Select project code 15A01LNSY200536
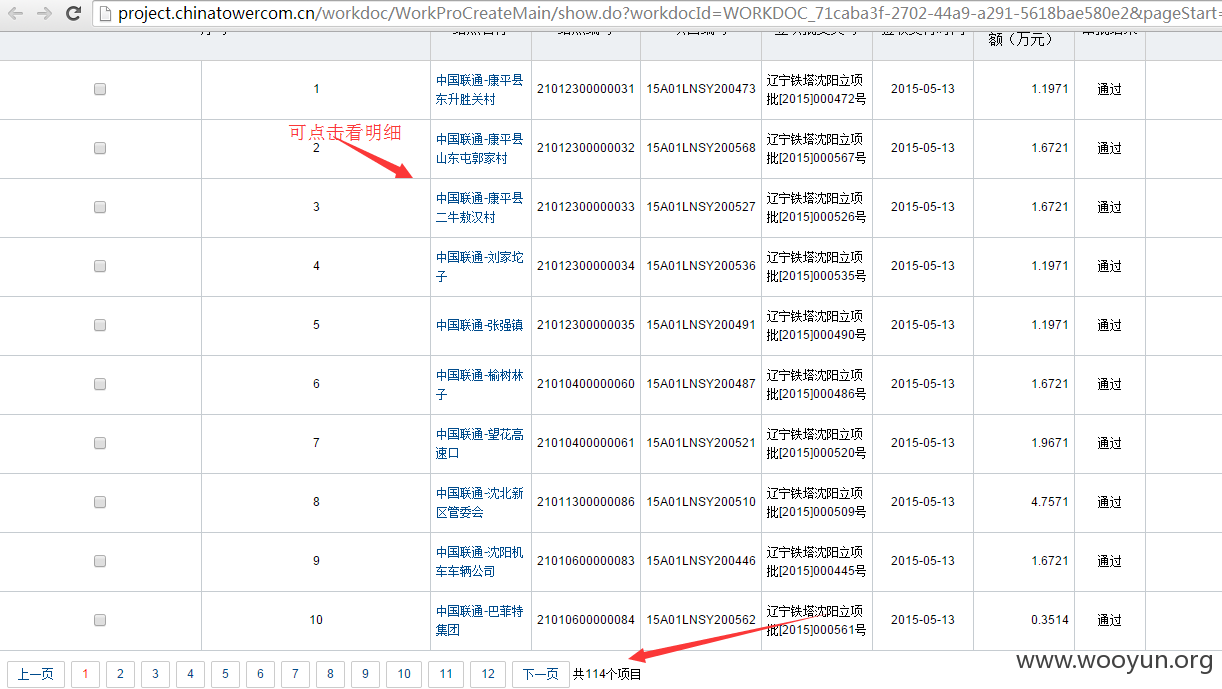The width and height of the screenshot is (1222, 689). 701,266
